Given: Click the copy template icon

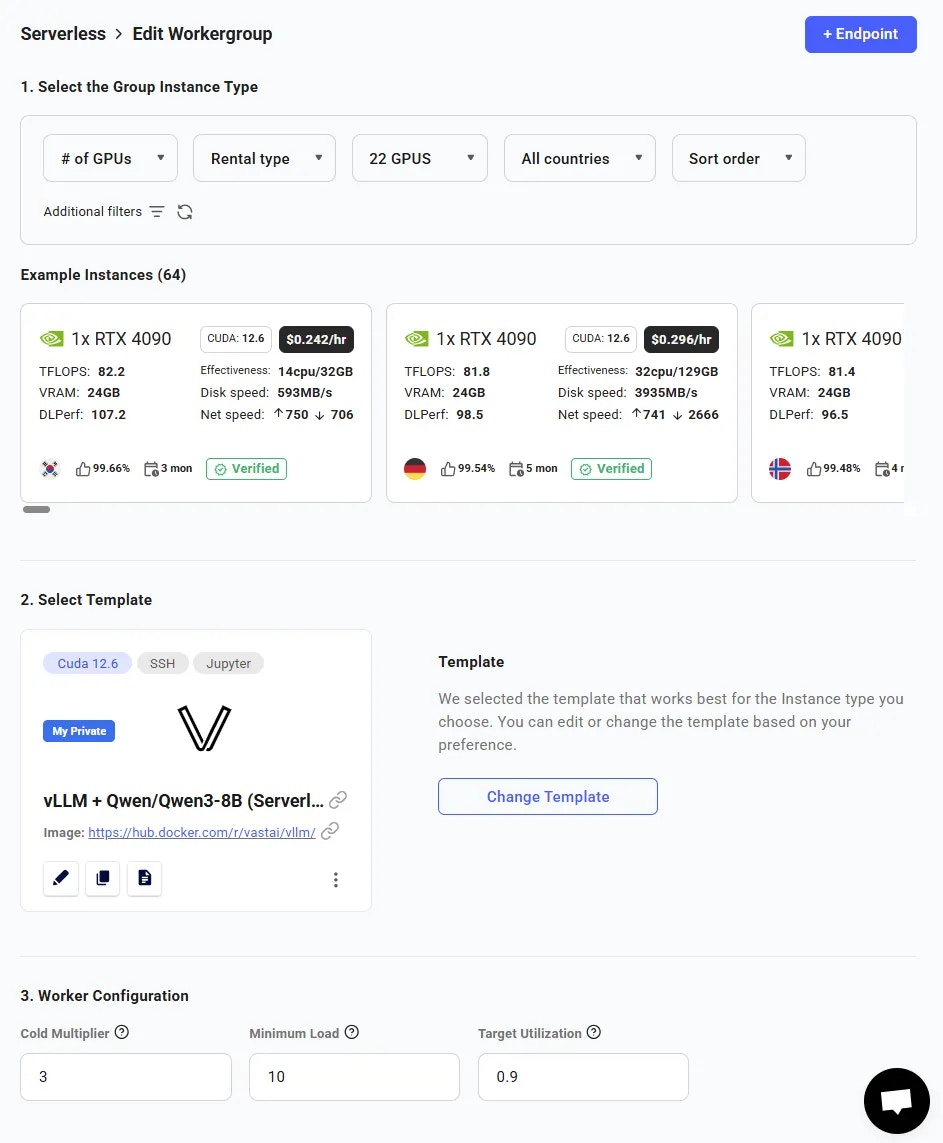Looking at the screenshot, I should tap(103, 878).
